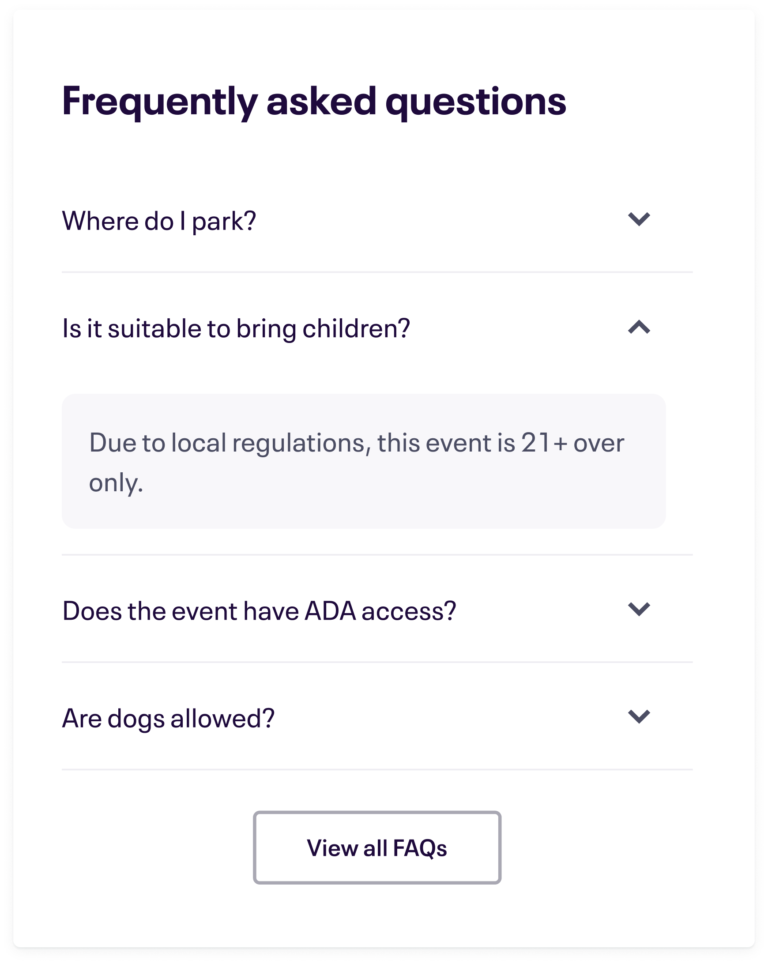The width and height of the screenshot is (768, 964).
Task: Expand the 'Where do I park?' chevron icon
Action: (641, 217)
